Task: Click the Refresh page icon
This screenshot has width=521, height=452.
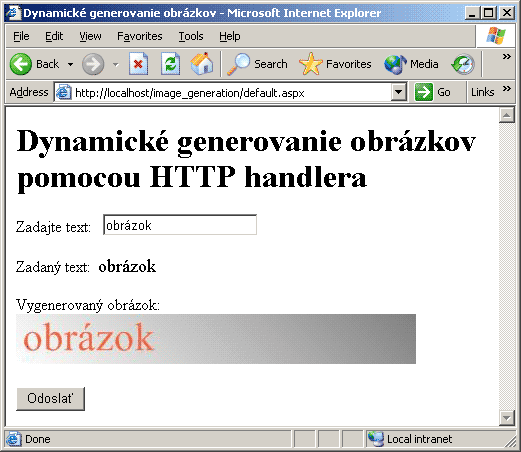Action: (x=171, y=64)
